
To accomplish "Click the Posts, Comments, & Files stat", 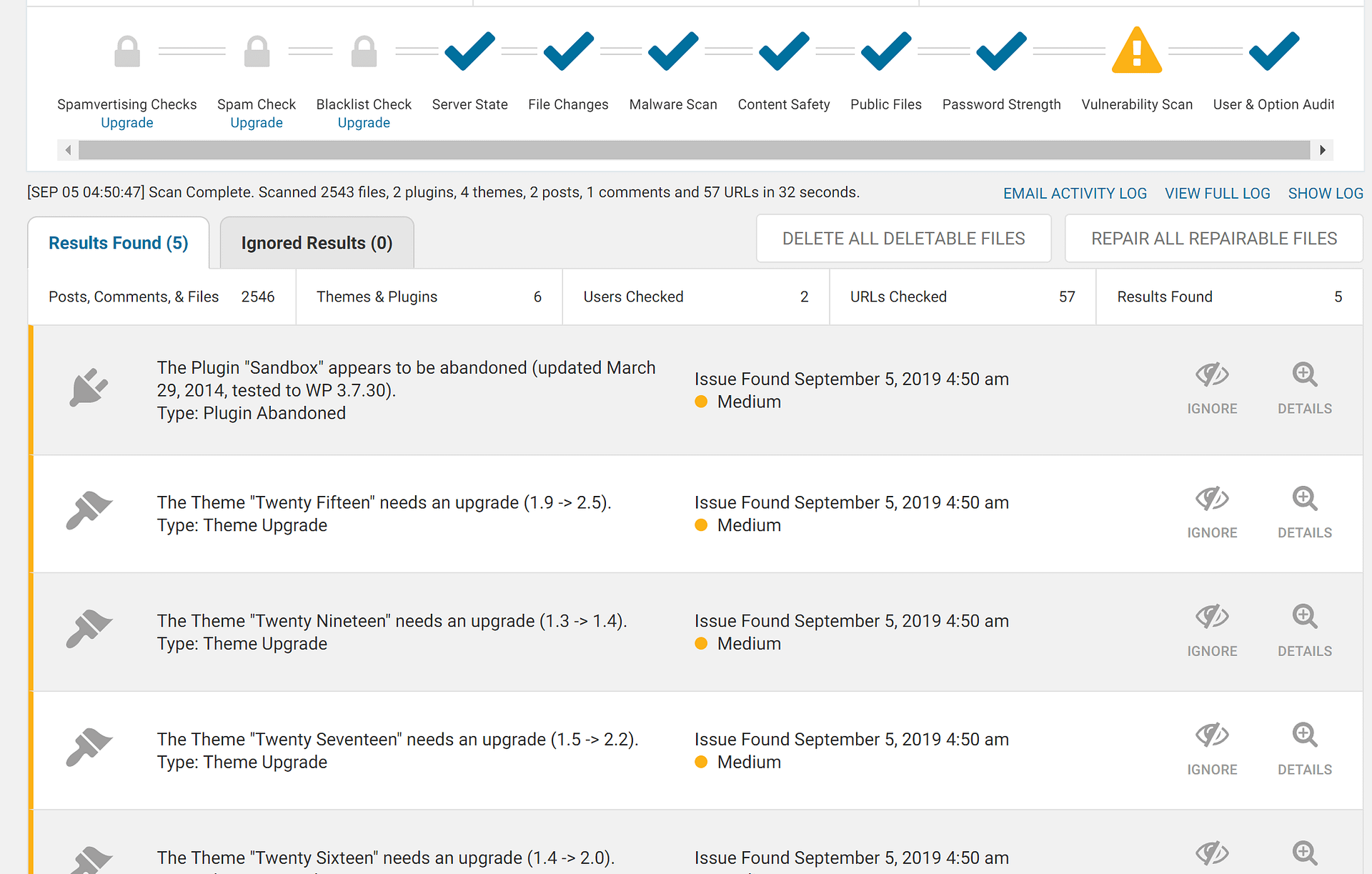I will coord(161,297).
